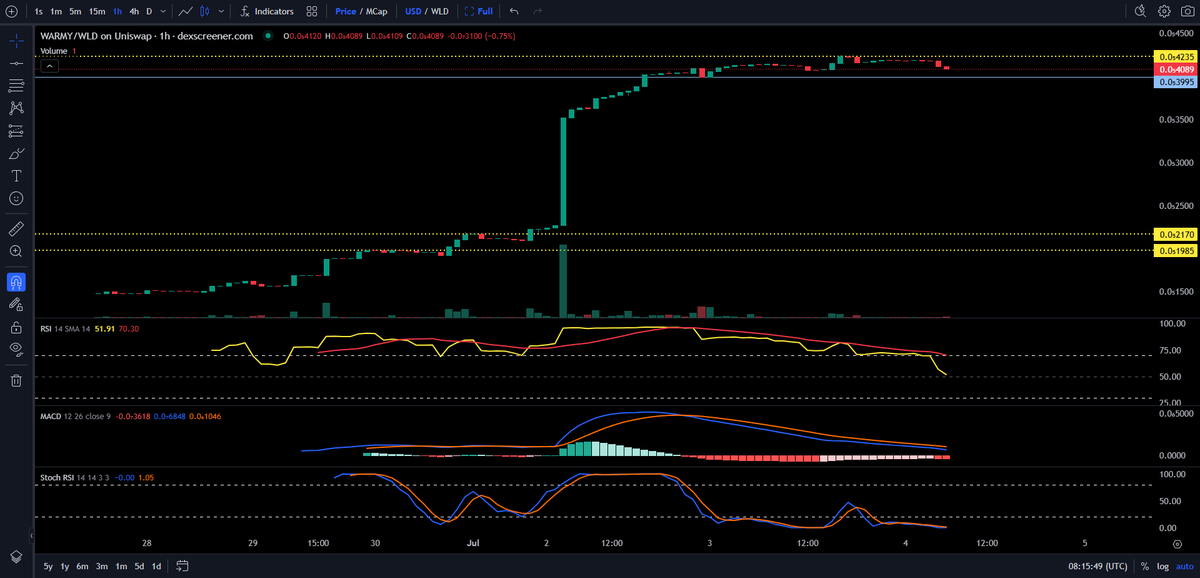Toggle percent scale mode
The image size is (1200, 578).
pos(1144,566)
